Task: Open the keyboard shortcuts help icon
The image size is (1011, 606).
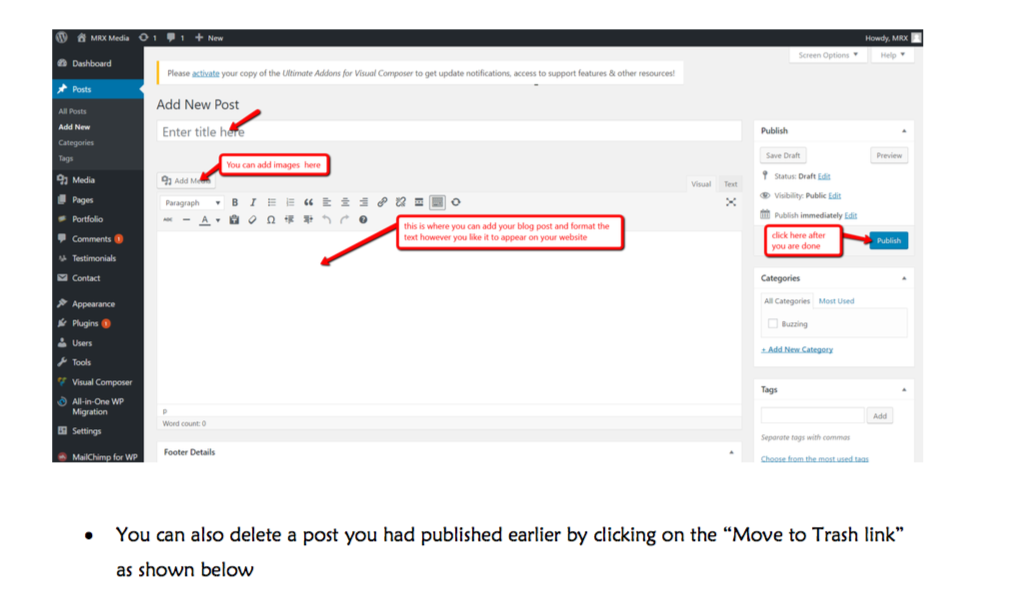Action: pos(364,220)
